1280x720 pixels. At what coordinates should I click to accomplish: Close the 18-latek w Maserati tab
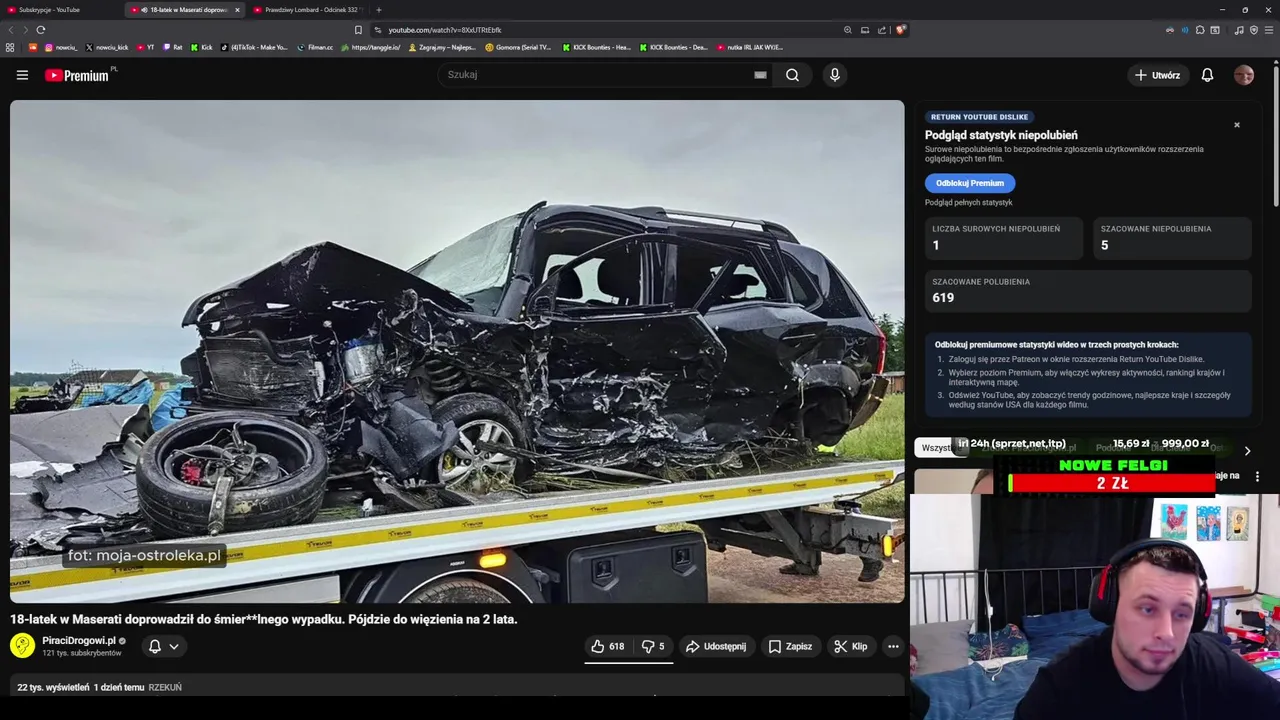tap(237, 10)
